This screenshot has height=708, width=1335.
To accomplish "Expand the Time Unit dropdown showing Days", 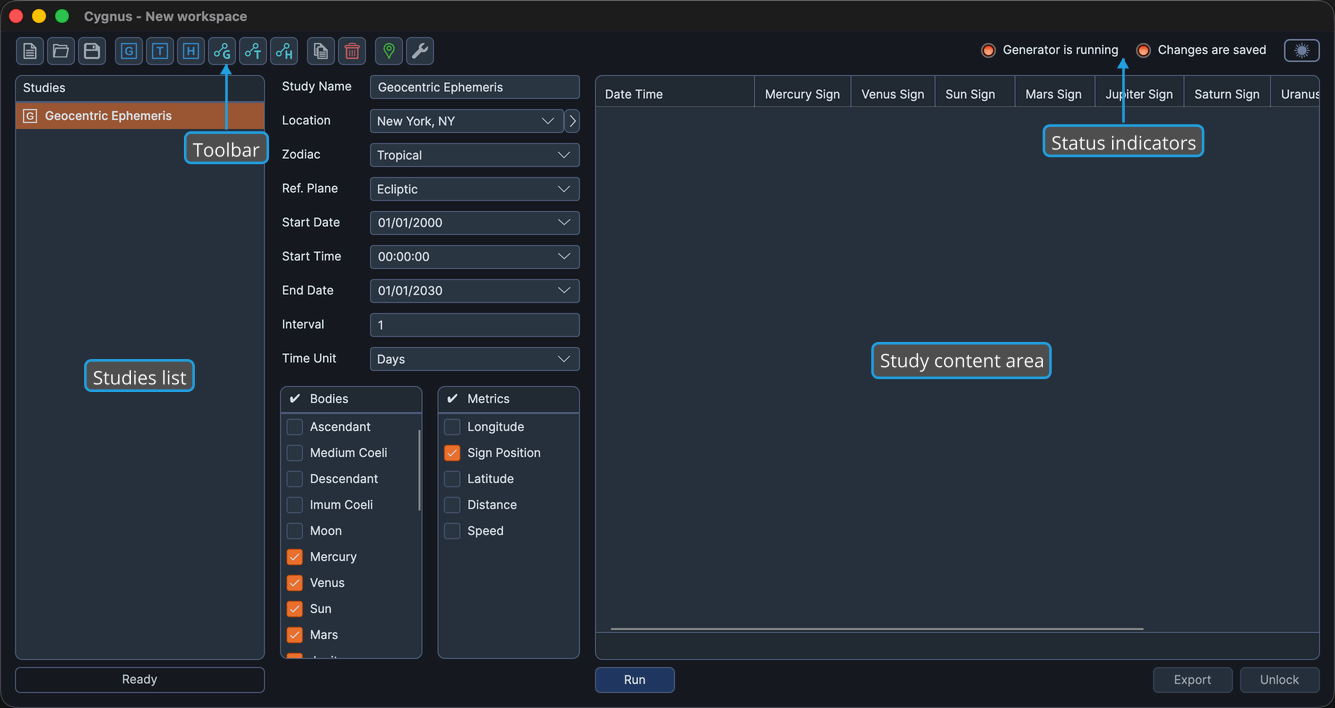I will coord(475,359).
